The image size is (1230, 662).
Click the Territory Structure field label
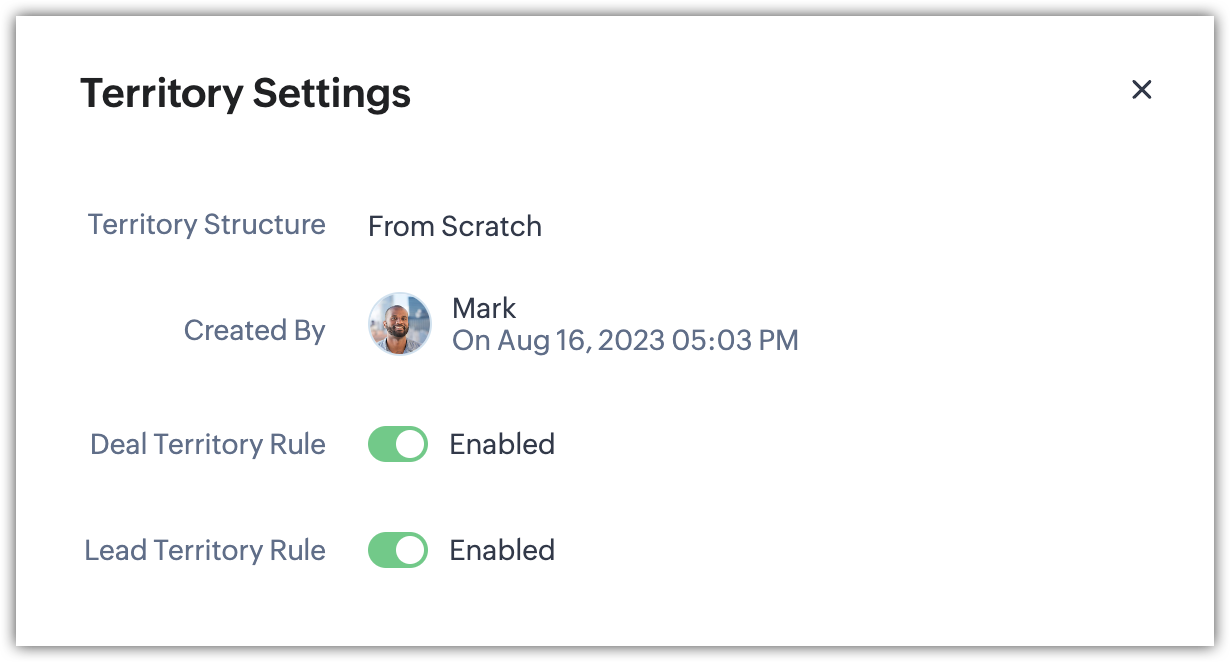pyautogui.click(x=206, y=224)
